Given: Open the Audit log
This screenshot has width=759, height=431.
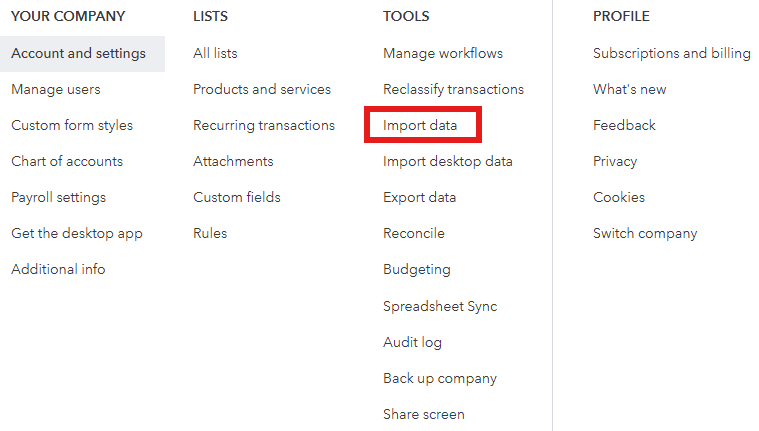Looking at the screenshot, I should (x=412, y=342).
